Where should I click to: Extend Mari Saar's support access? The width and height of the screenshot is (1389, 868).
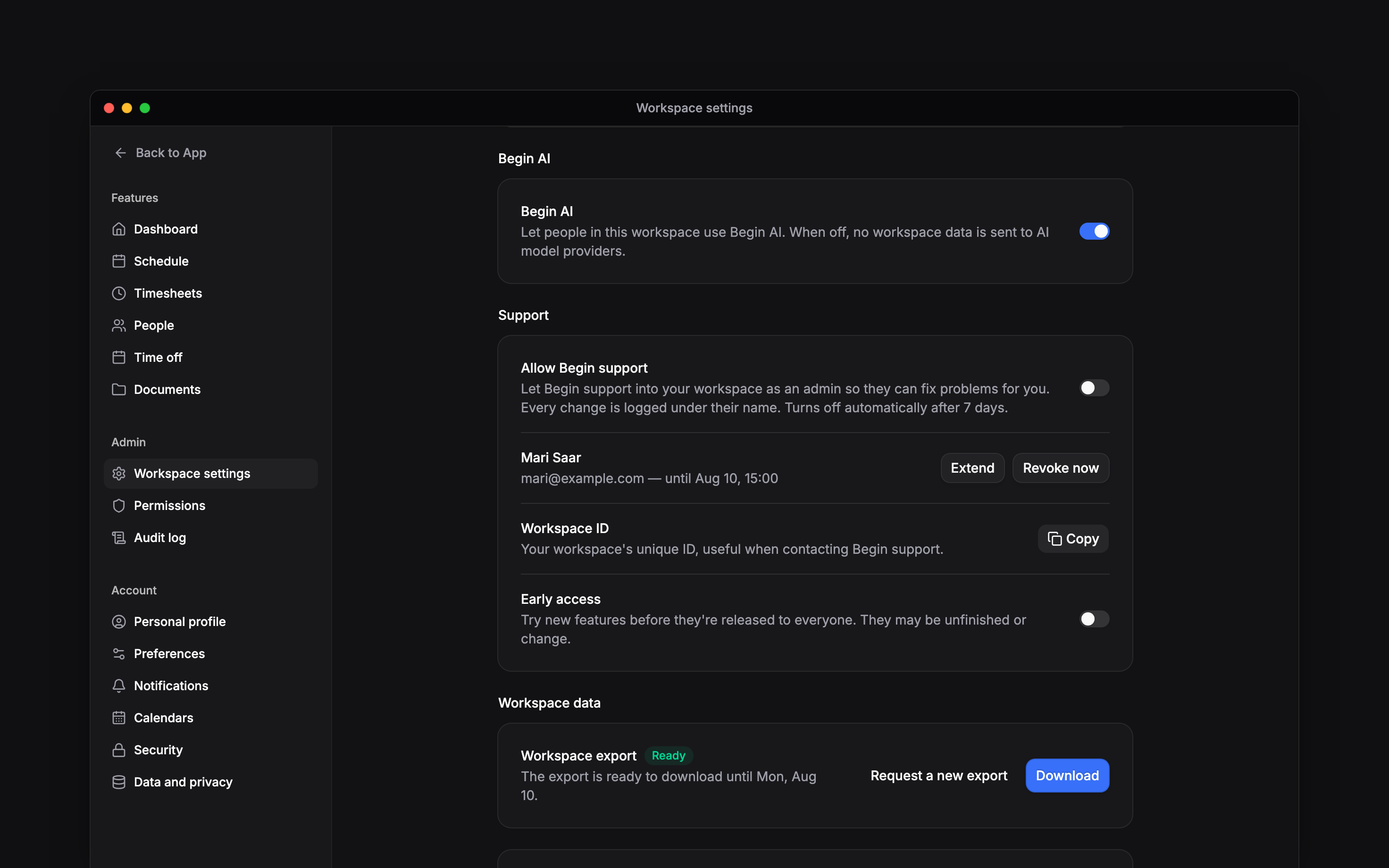tap(972, 468)
